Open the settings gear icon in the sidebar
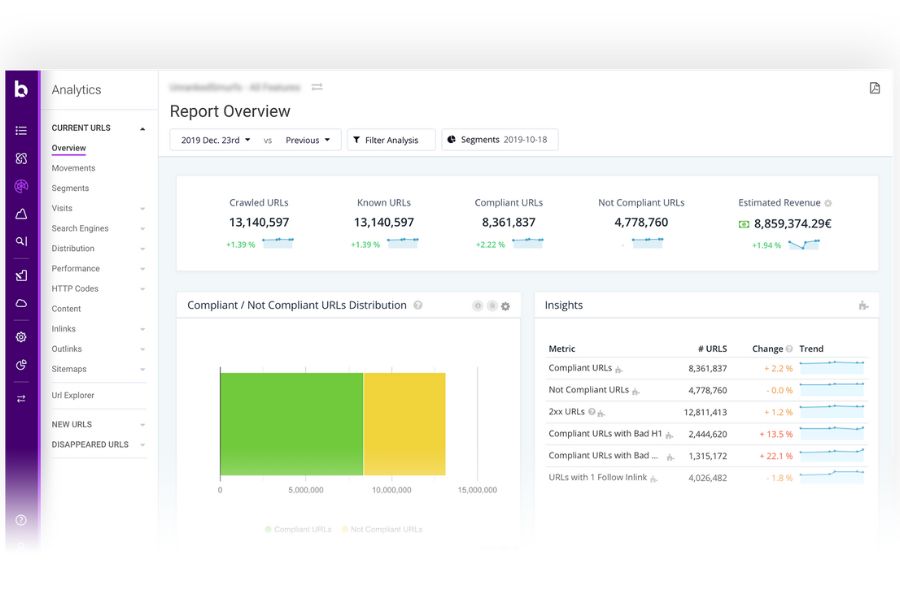 (x=20, y=337)
